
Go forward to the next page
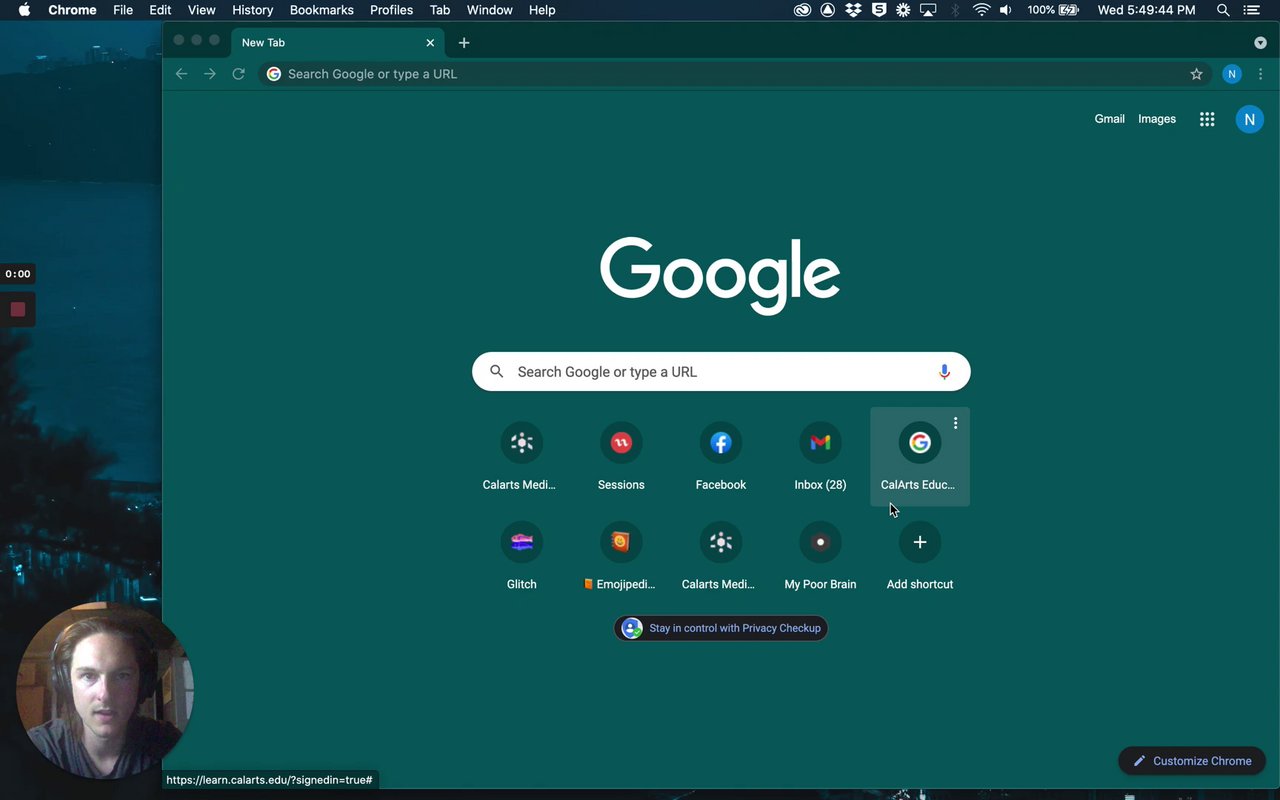210,74
